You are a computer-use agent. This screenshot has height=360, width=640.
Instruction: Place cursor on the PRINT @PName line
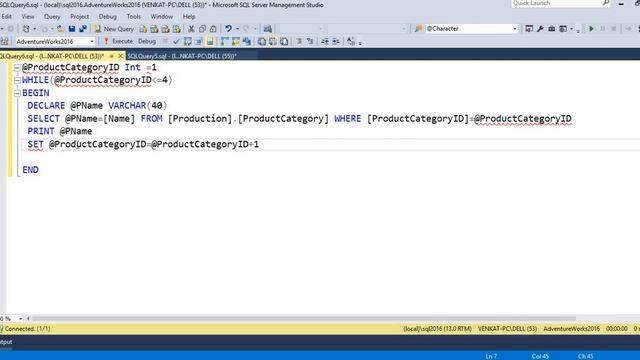click(60, 131)
